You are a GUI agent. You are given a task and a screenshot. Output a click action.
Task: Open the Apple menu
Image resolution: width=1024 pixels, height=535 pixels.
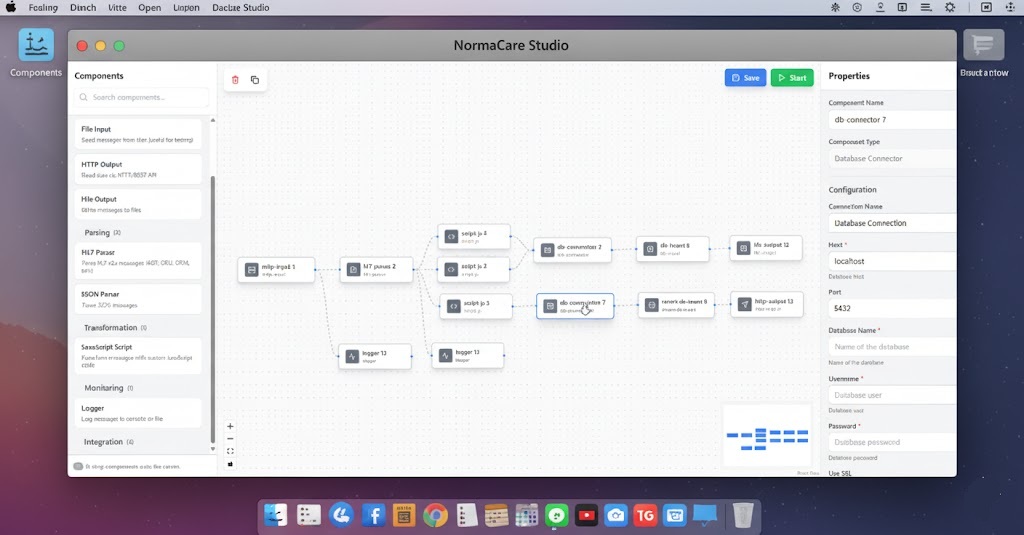point(11,8)
